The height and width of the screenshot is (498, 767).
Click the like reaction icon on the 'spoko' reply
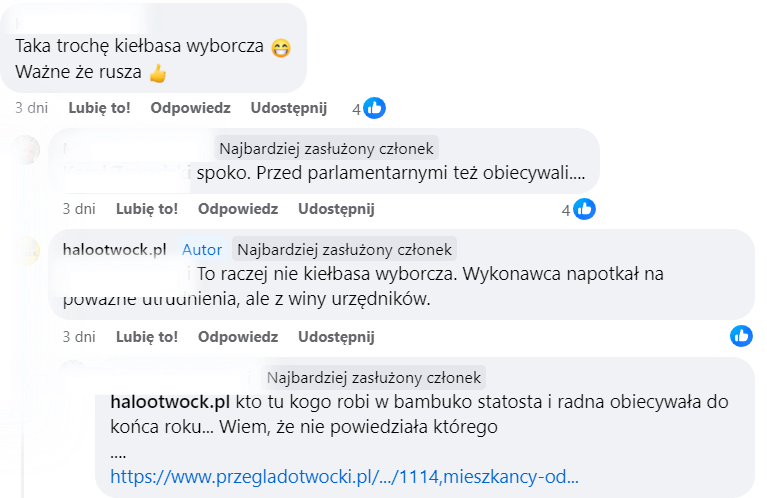pos(584,209)
